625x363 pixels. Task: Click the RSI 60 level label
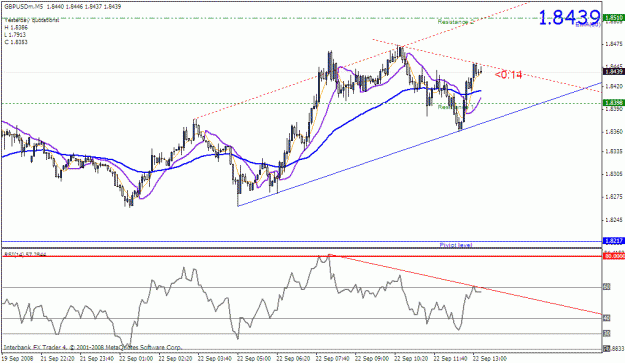tap(606, 286)
